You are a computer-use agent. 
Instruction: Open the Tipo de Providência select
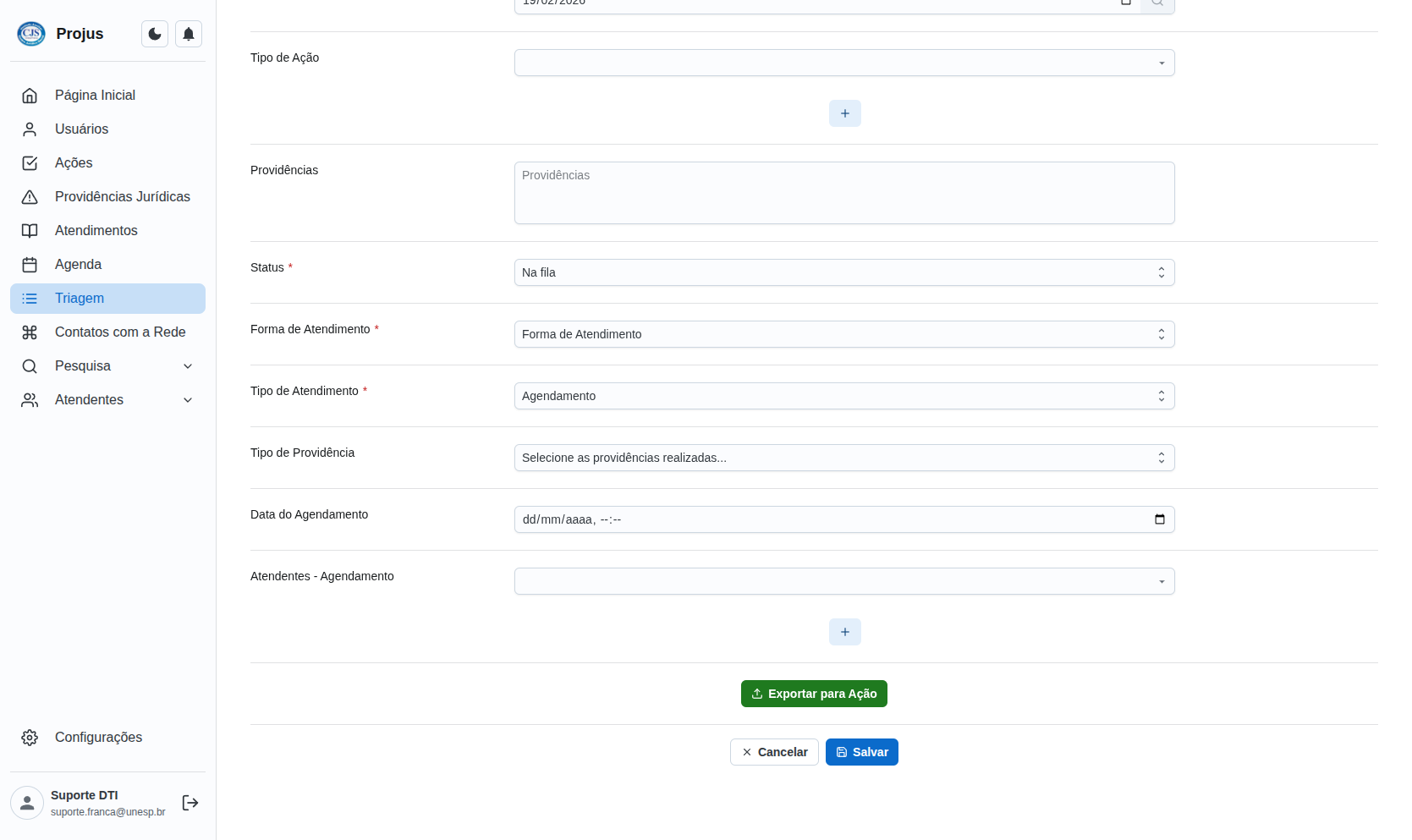[x=843, y=458]
